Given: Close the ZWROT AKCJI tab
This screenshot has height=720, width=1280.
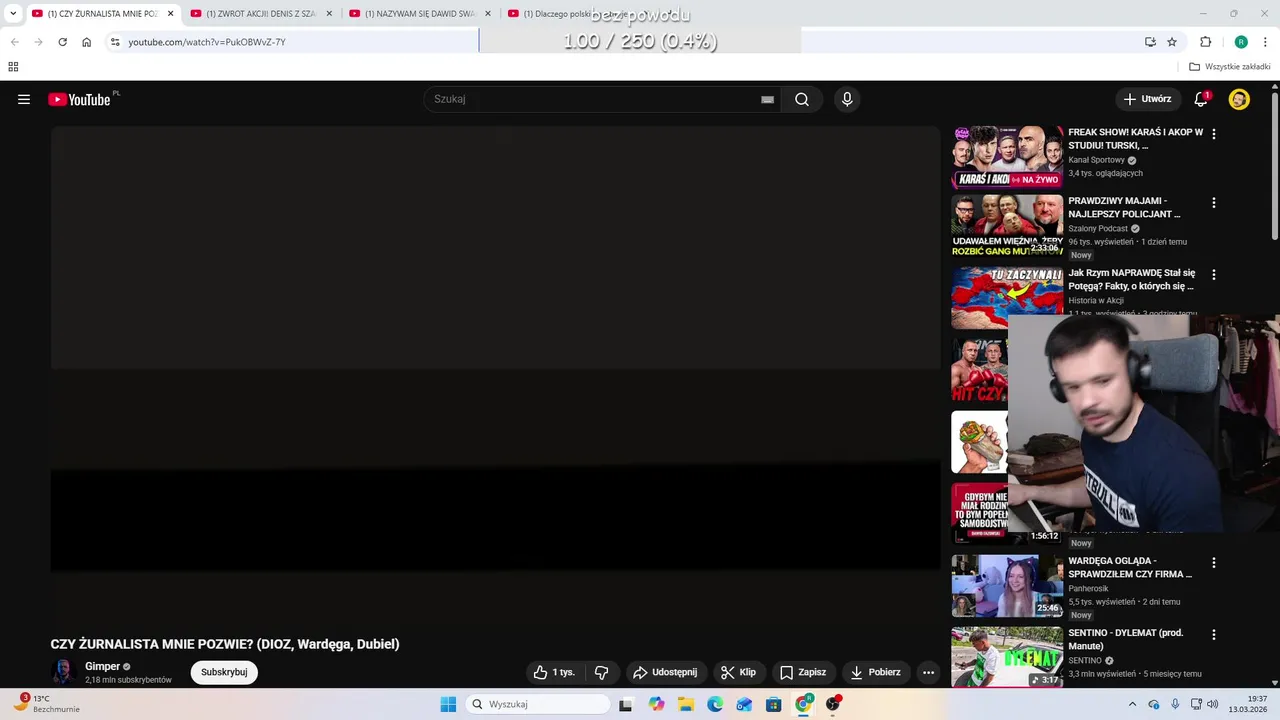Looking at the screenshot, I should tap(329, 14).
